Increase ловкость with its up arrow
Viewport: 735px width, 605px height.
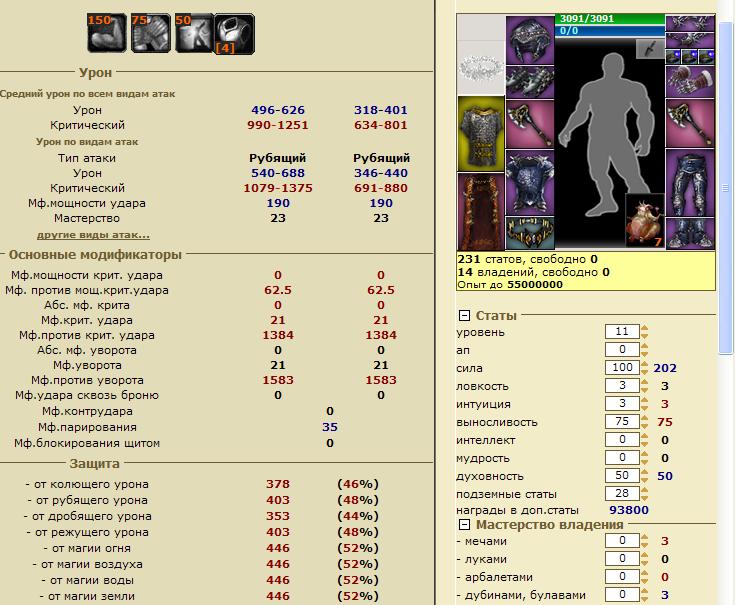645,382
